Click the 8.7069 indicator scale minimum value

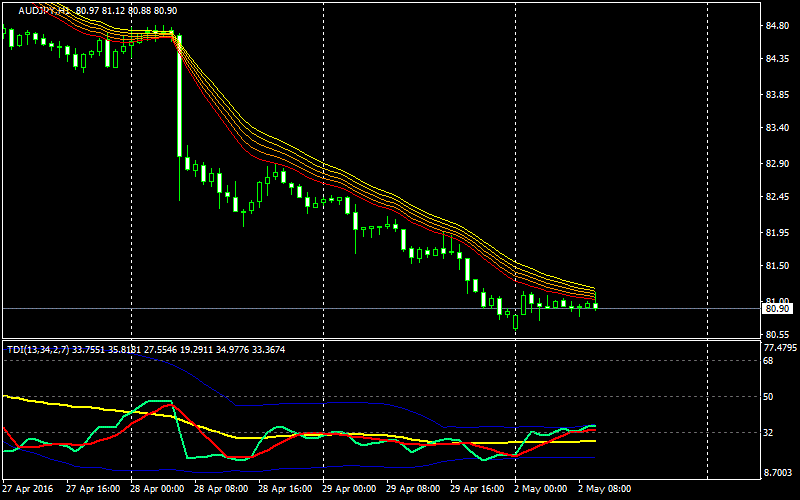click(x=778, y=472)
